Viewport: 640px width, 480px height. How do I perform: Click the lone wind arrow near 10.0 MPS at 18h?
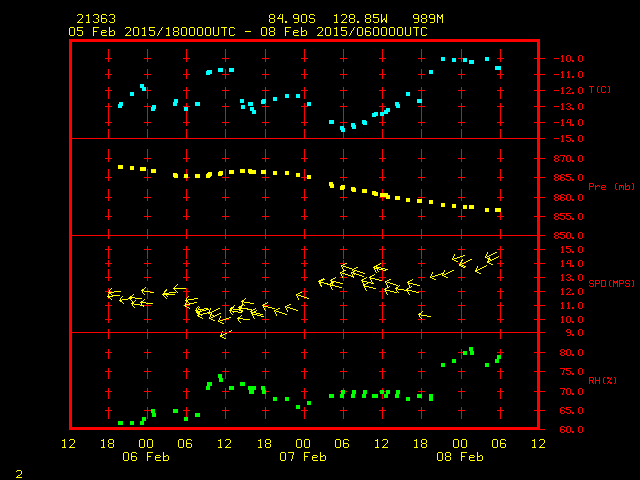(424, 315)
